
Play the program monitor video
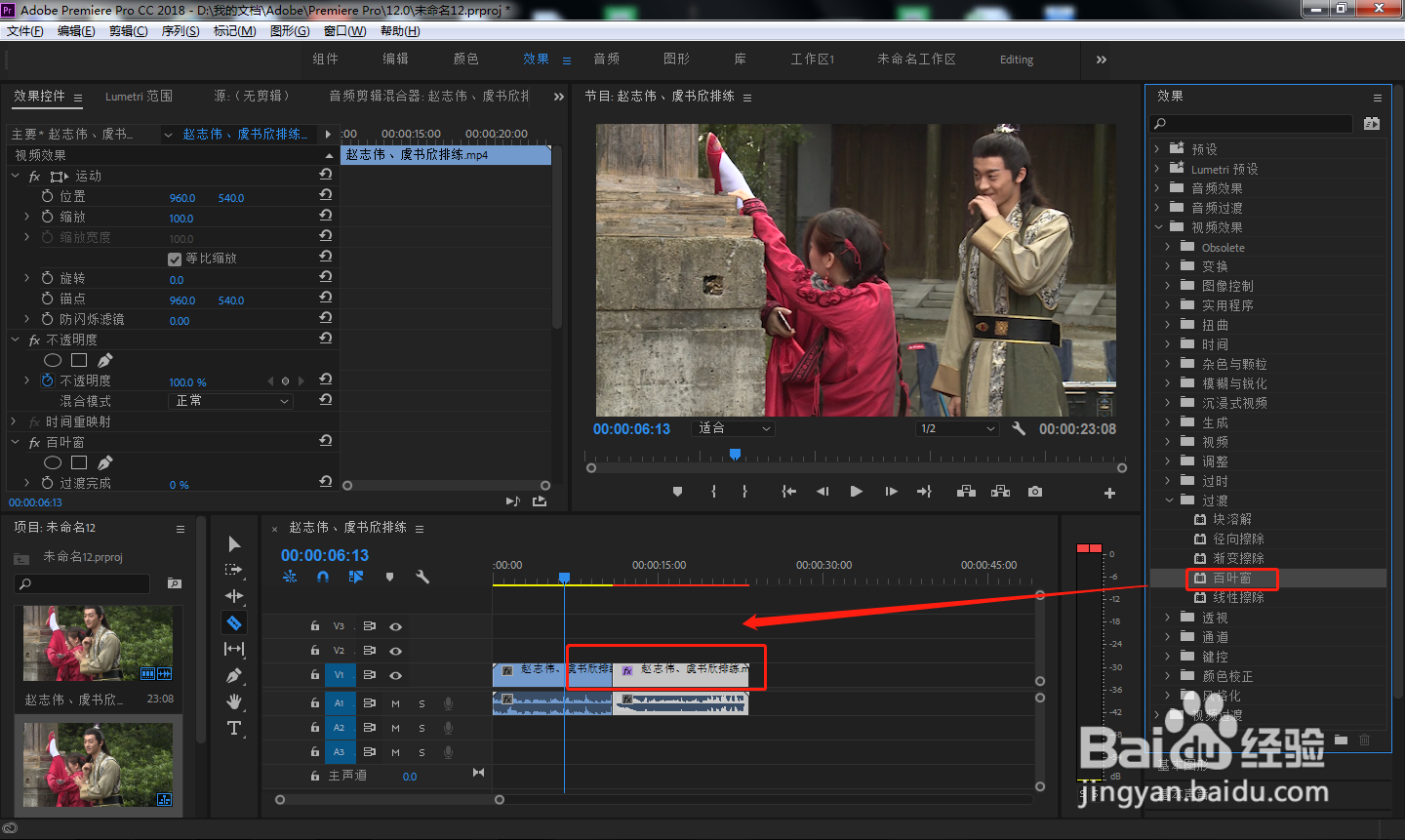tap(856, 492)
